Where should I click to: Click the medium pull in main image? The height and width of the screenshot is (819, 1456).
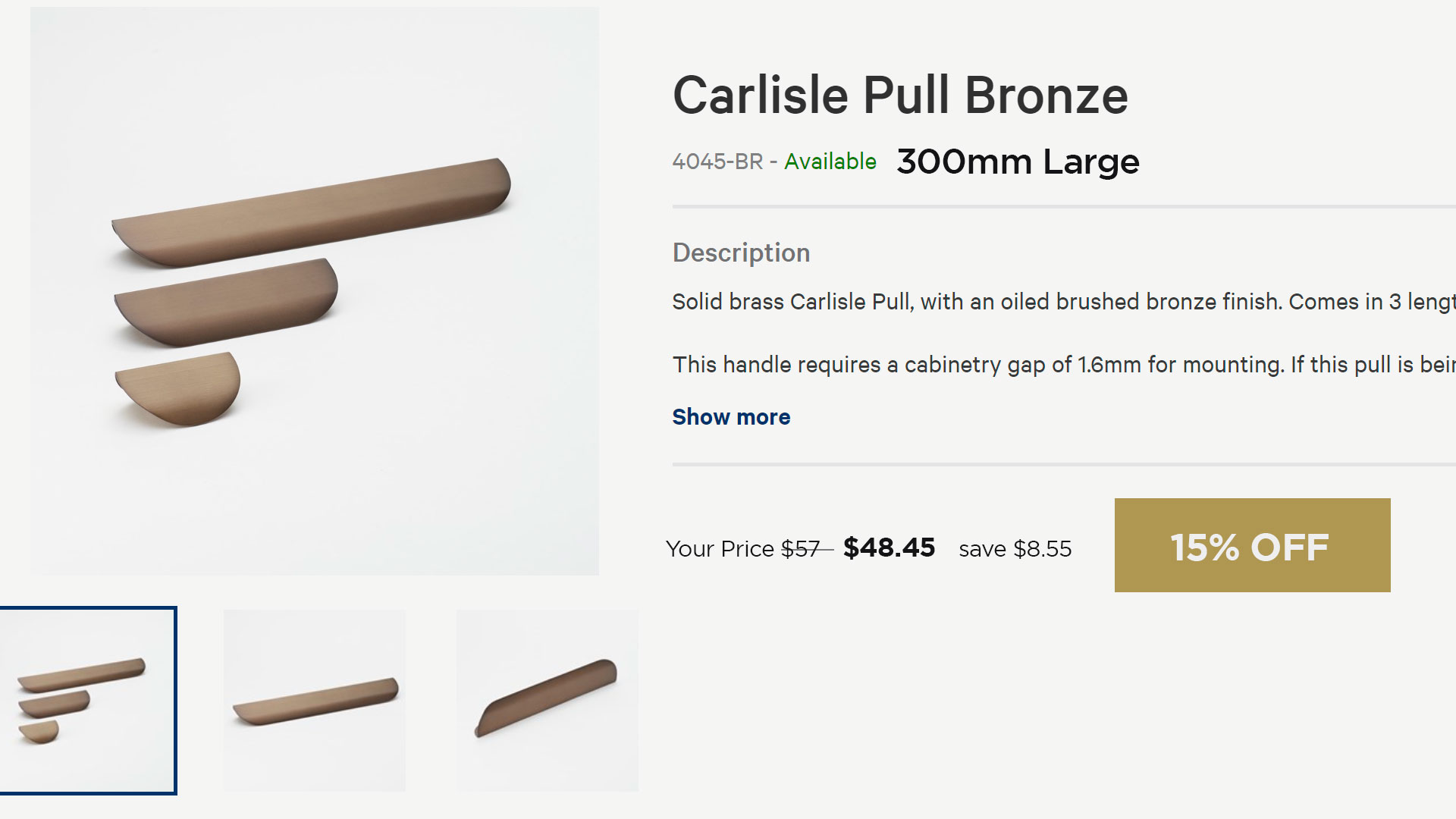click(x=226, y=301)
